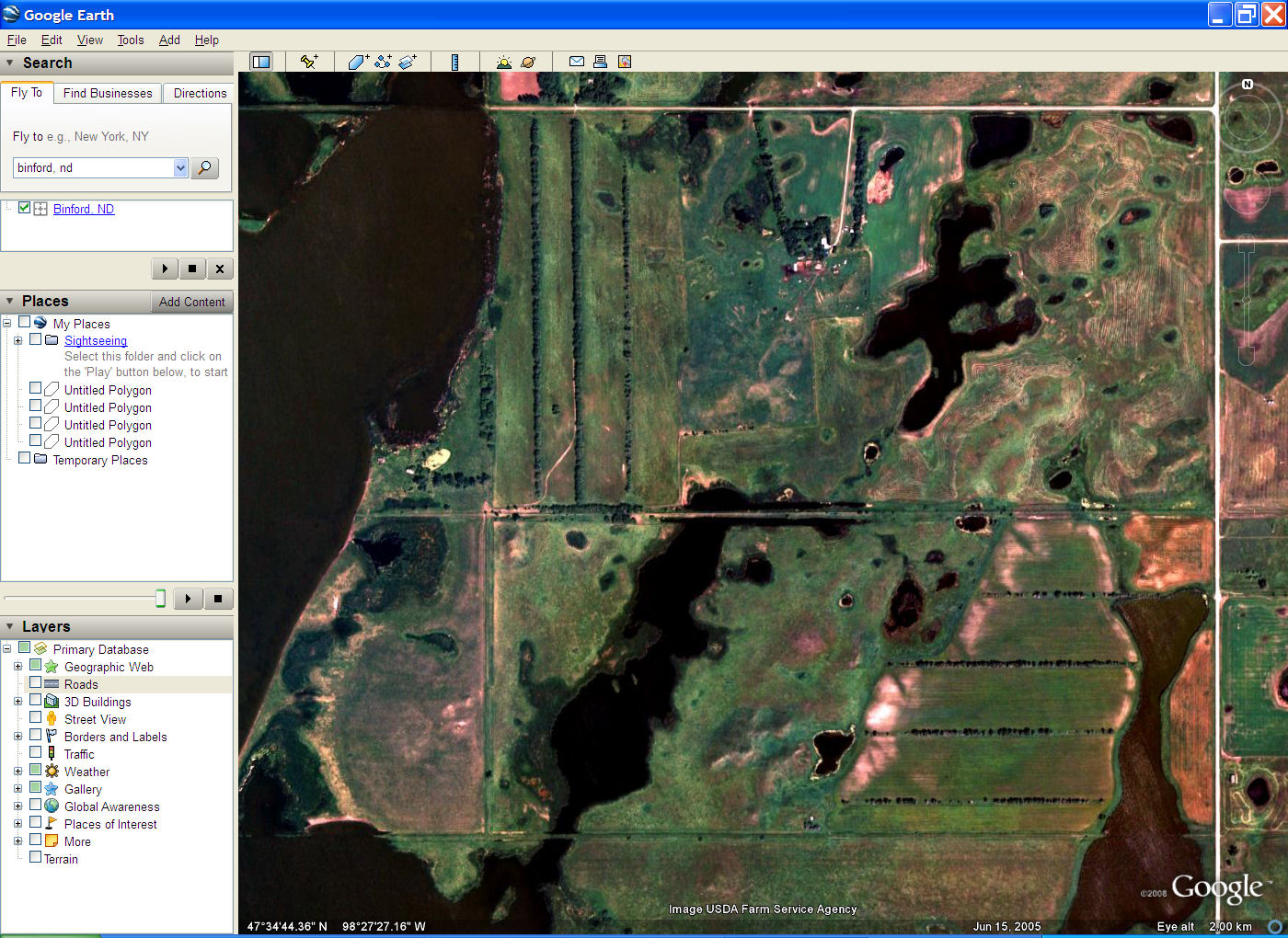Open the Help menu
The image size is (1288, 938).
pos(207,40)
